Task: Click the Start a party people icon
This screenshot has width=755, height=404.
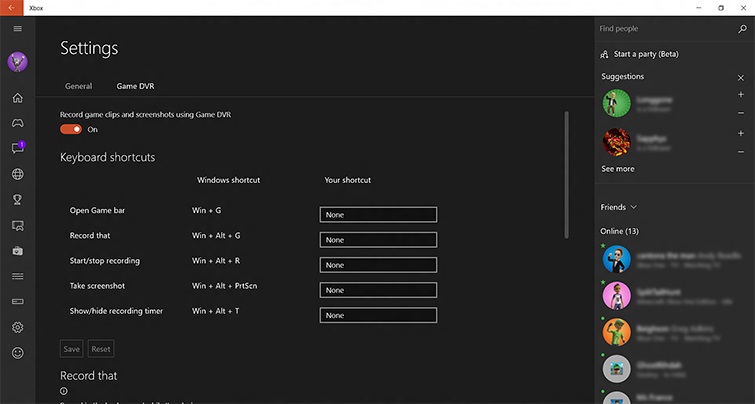Action: 604,54
